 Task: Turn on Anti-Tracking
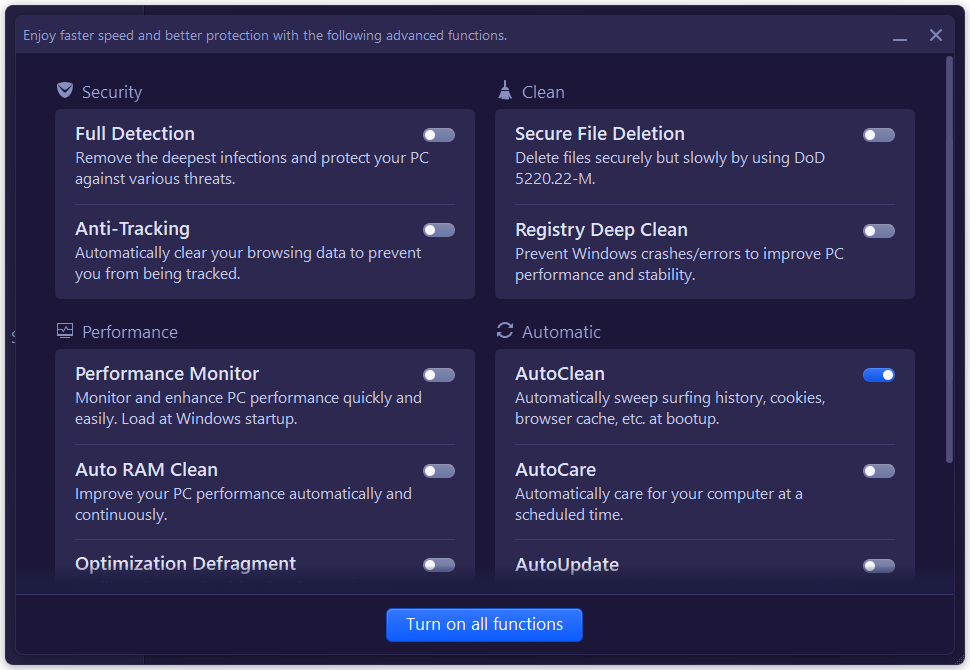[438, 229]
